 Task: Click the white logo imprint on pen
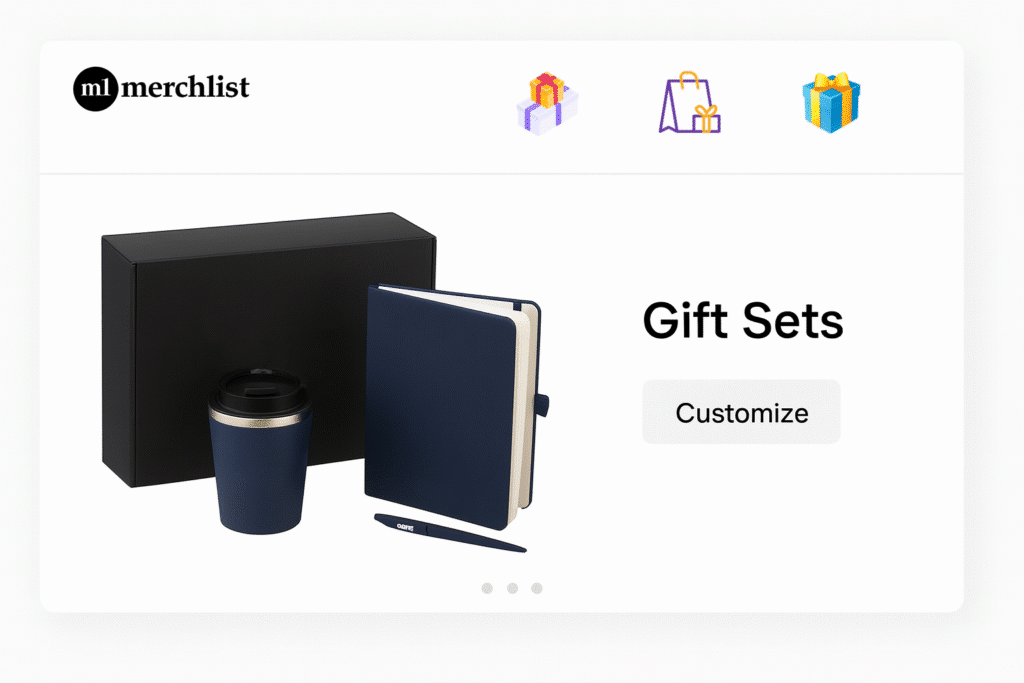tap(405, 526)
